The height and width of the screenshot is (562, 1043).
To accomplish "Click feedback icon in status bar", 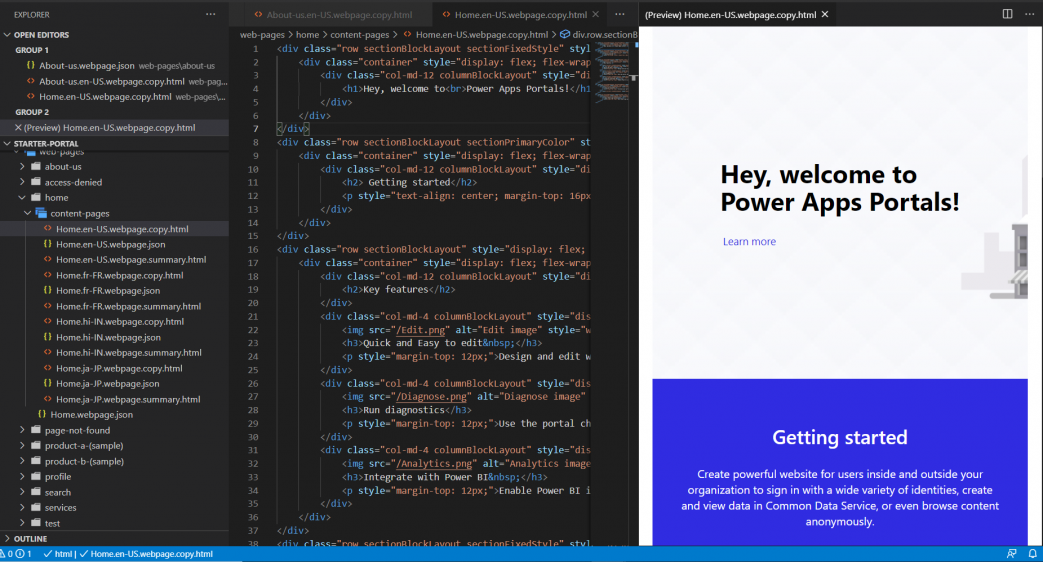I will point(1011,553).
